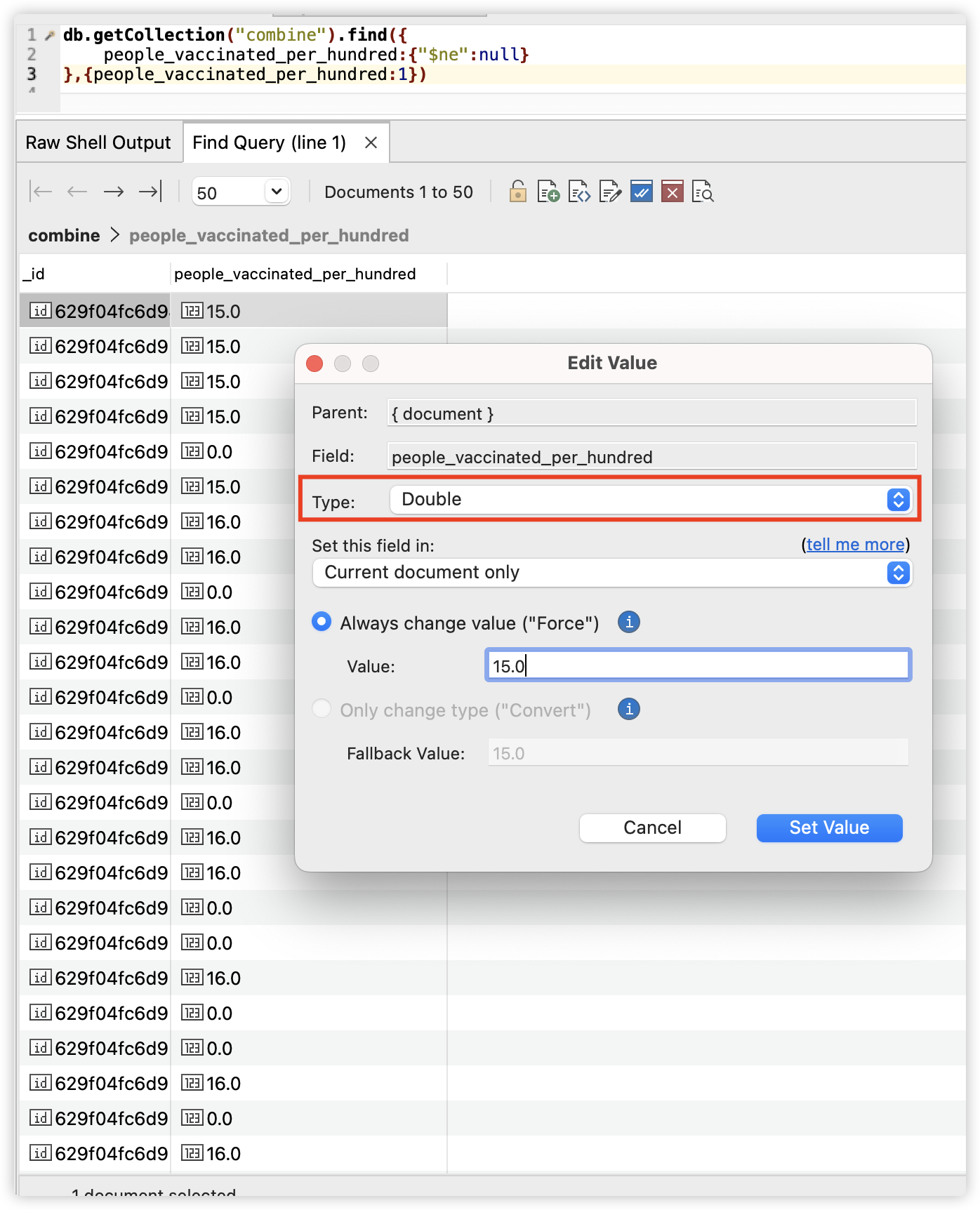Open the view document JSON icon
The height and width of the screenshot is (1210, 980).
(579, 192)
